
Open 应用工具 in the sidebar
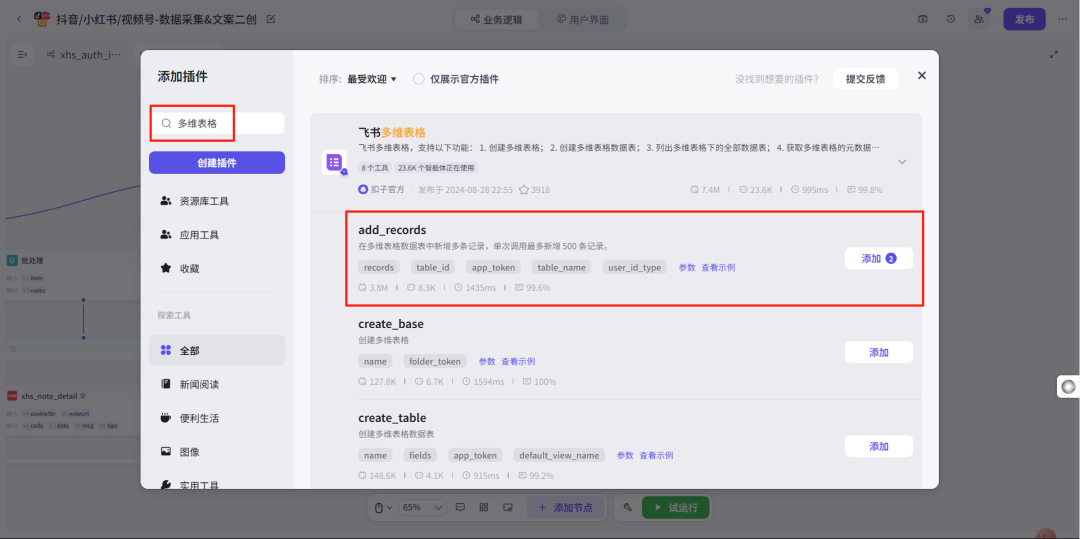point(217,235)
